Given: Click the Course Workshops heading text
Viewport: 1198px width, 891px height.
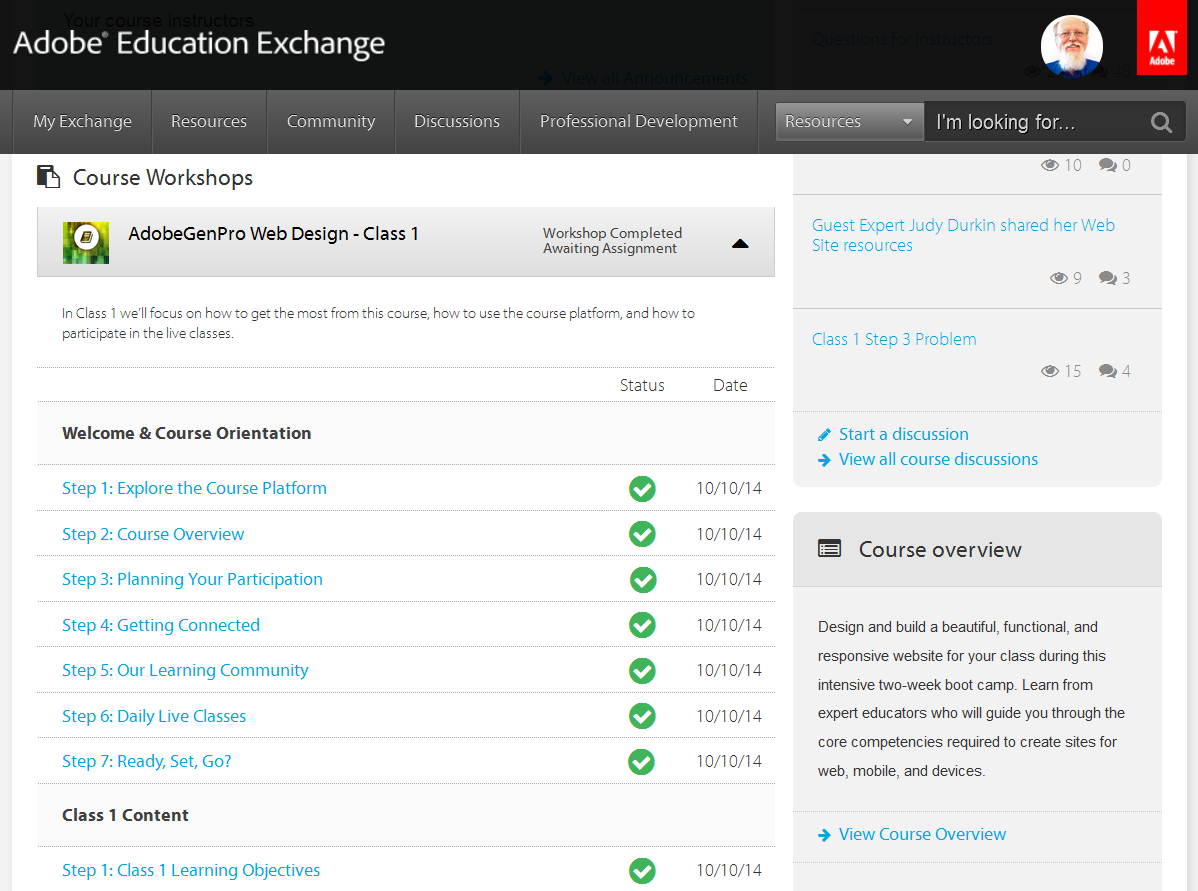Looking at the screenshot, I should [x=163, y=177].
